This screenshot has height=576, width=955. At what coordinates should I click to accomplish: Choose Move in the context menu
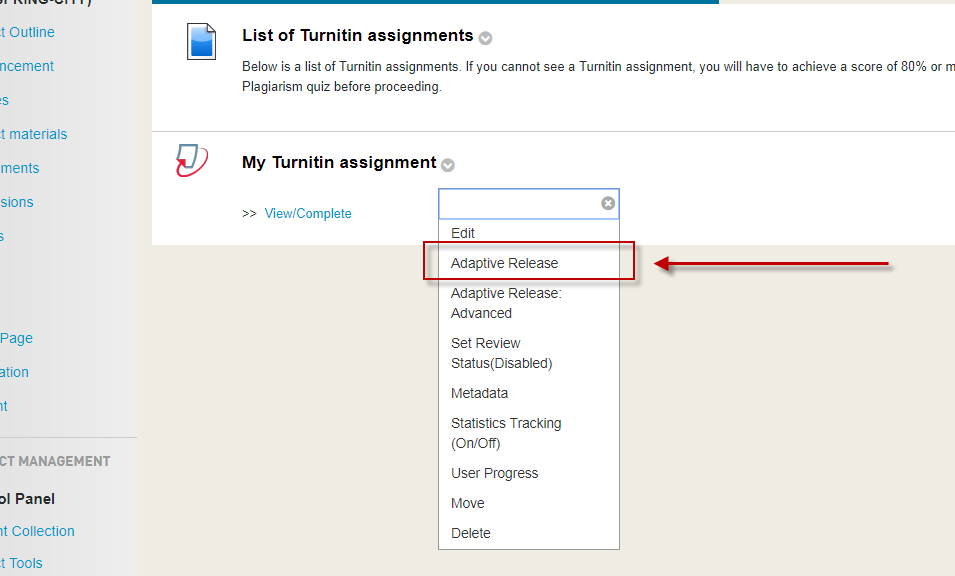tap(467, 503)
